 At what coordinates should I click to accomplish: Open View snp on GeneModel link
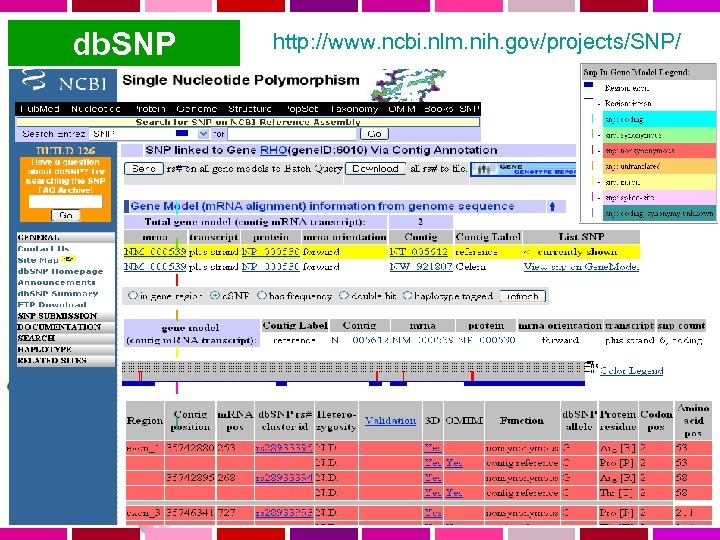[581, 267]
